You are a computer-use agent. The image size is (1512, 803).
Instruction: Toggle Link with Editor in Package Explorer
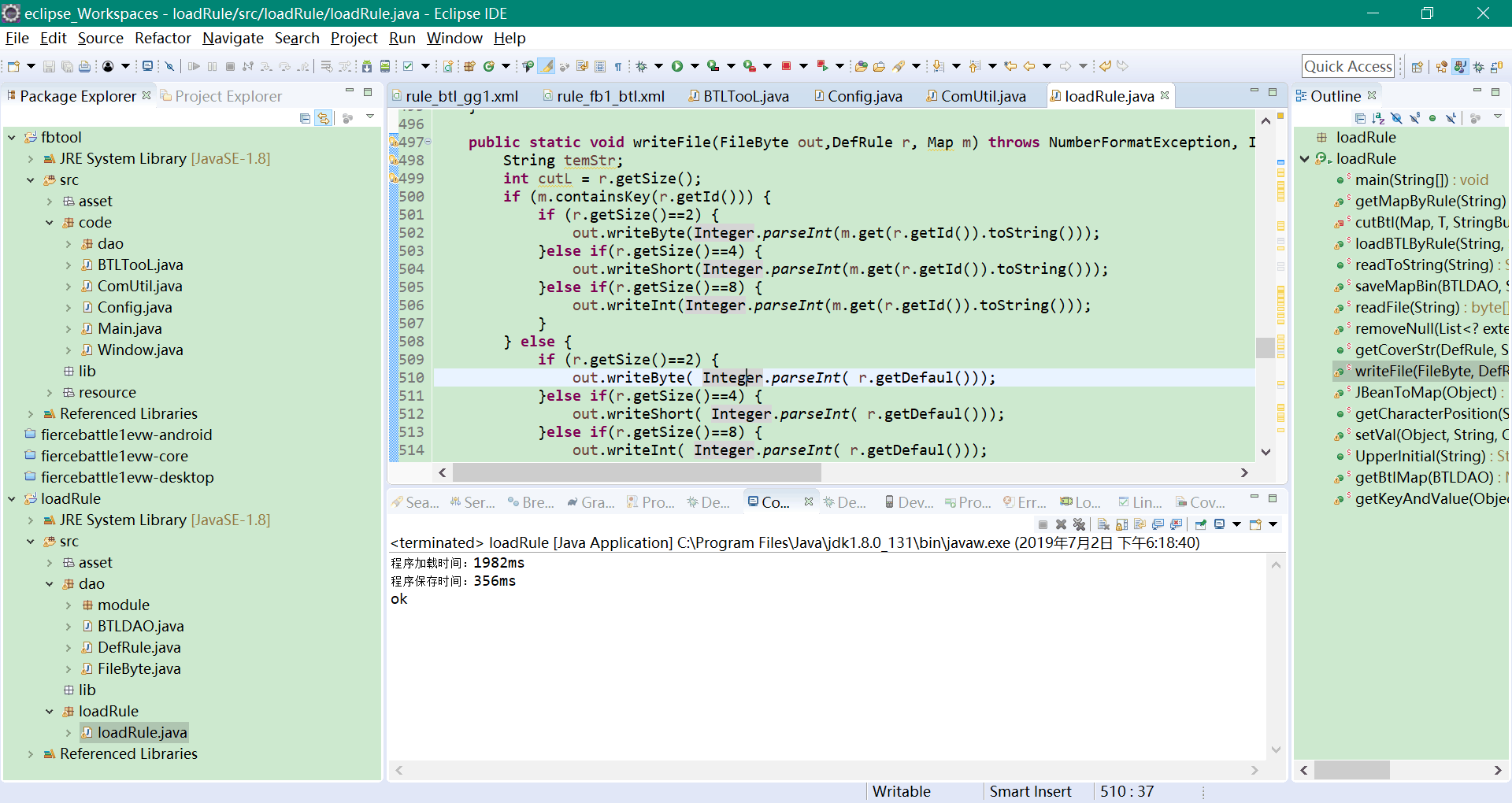[324, 118]
